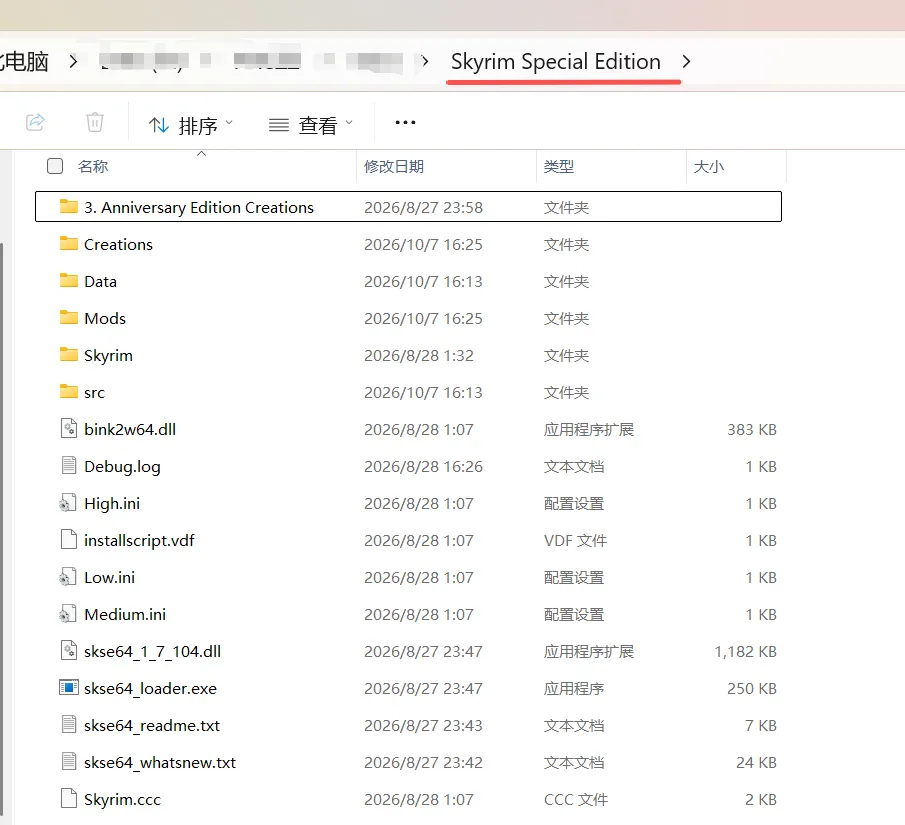This screenshot has width=905, height=825.
Task: Open the three-dot more options menu
Action: [x=405, y=122]
